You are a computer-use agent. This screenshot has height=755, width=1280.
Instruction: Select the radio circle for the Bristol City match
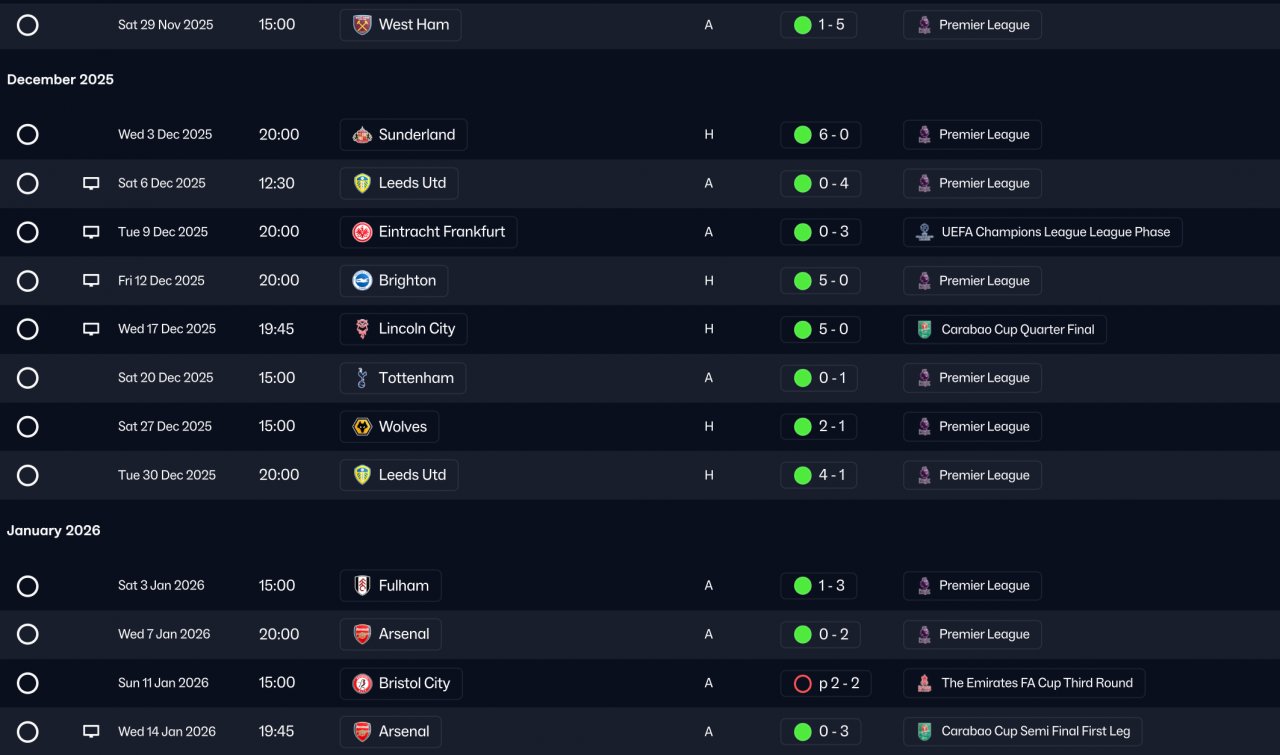[x=28, y=683]
